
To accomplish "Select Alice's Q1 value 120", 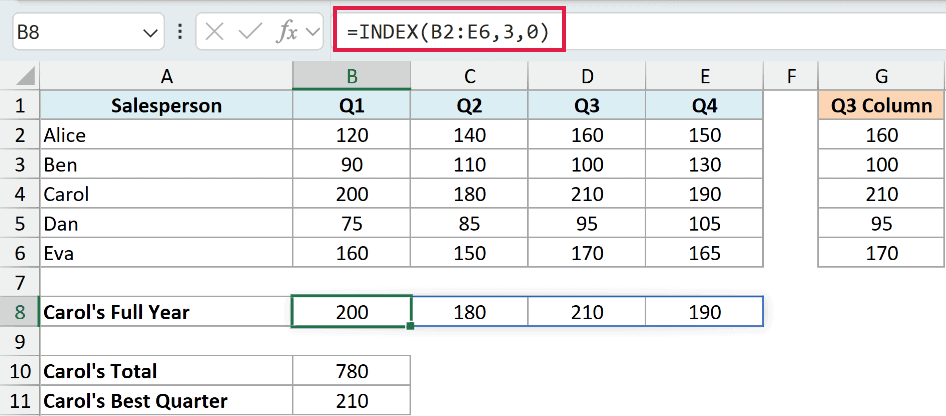I will click(x=352, y=135).
